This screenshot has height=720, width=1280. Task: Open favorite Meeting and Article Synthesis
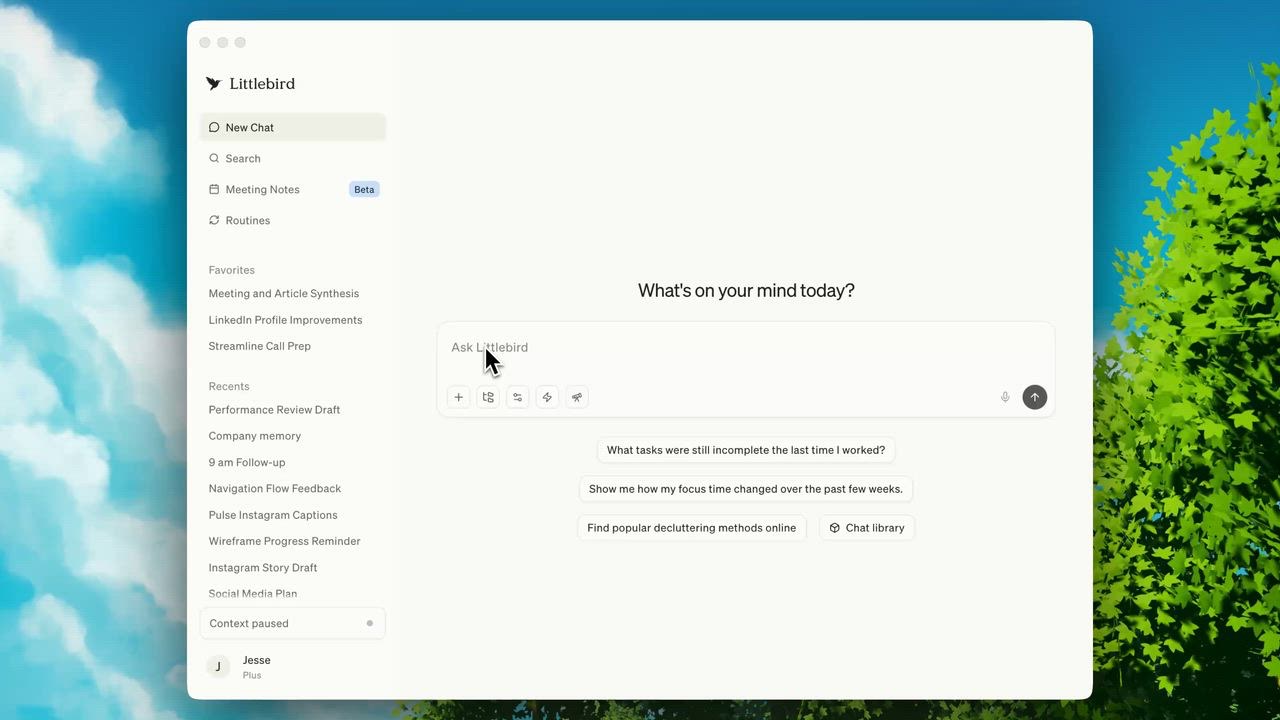tap(284, 294)
